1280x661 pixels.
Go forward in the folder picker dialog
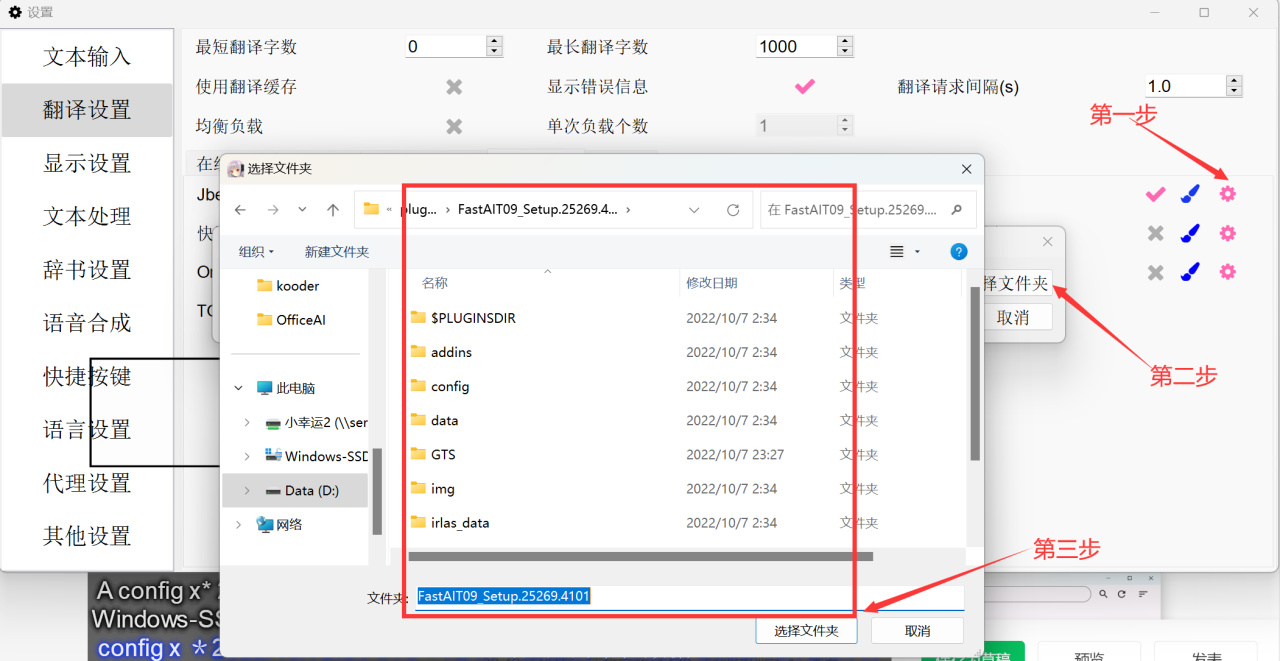pos(273,210)
